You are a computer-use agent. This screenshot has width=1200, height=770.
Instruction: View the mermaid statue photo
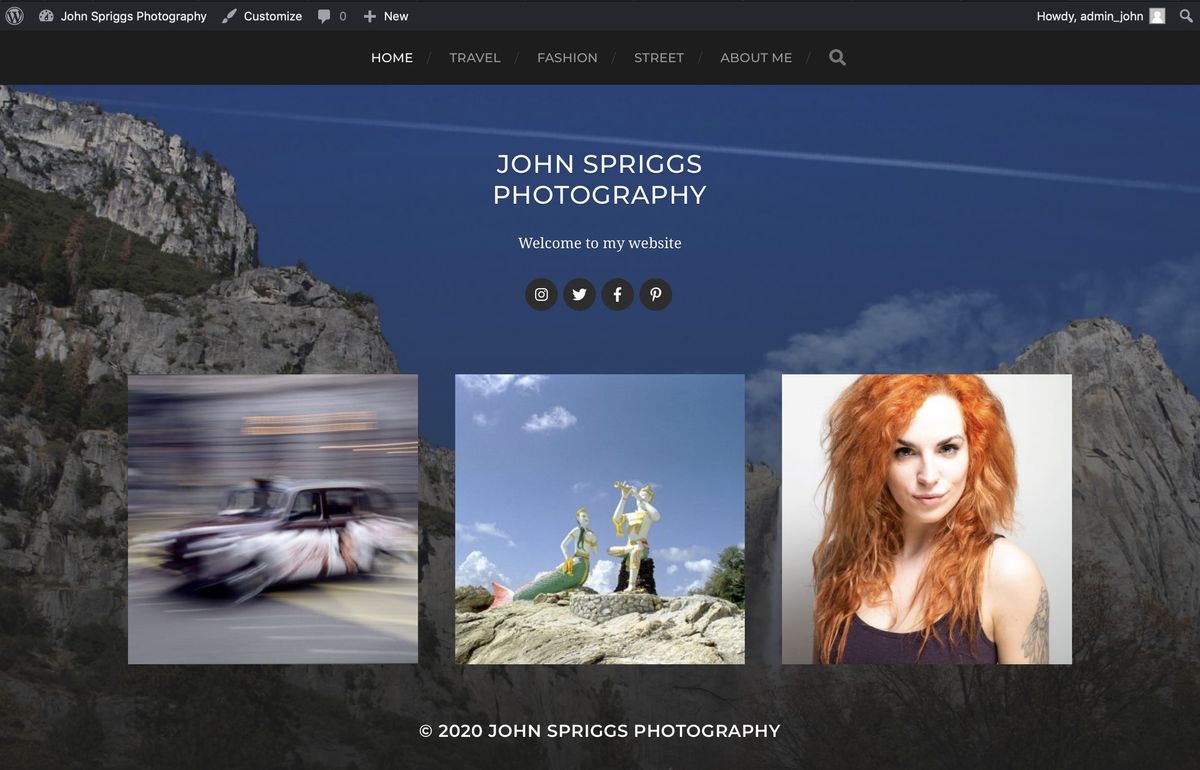click(x=599, y=518)
